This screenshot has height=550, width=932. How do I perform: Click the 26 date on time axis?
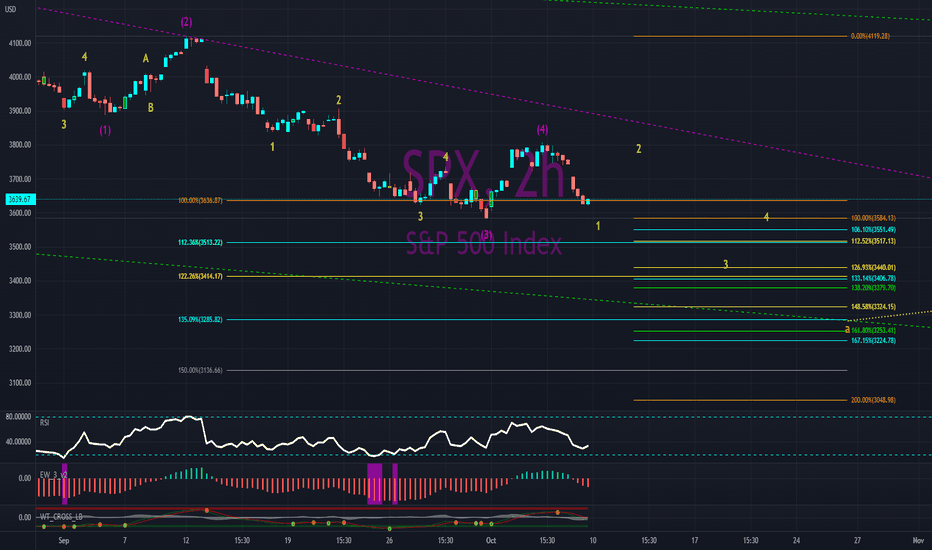(x=389, y=540)
